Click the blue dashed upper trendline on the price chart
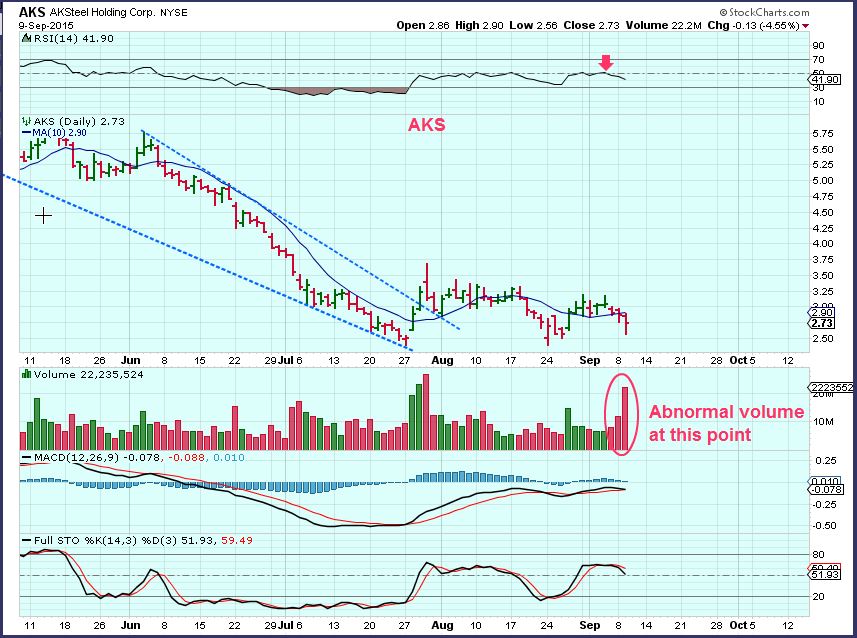The image size is (857, 638). pos(301,231)
